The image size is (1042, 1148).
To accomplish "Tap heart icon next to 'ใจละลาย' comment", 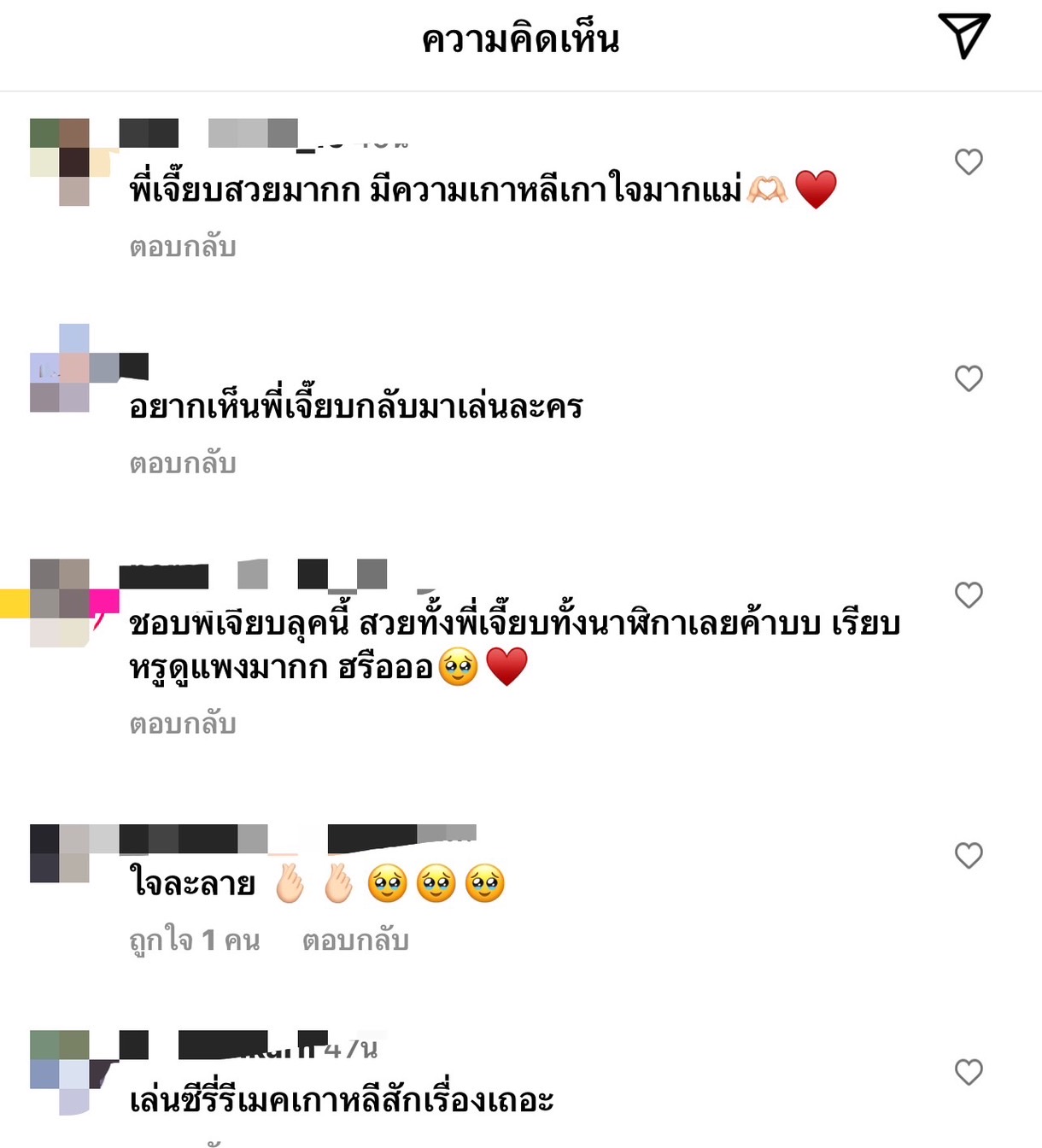I will (x=969, y=855).
